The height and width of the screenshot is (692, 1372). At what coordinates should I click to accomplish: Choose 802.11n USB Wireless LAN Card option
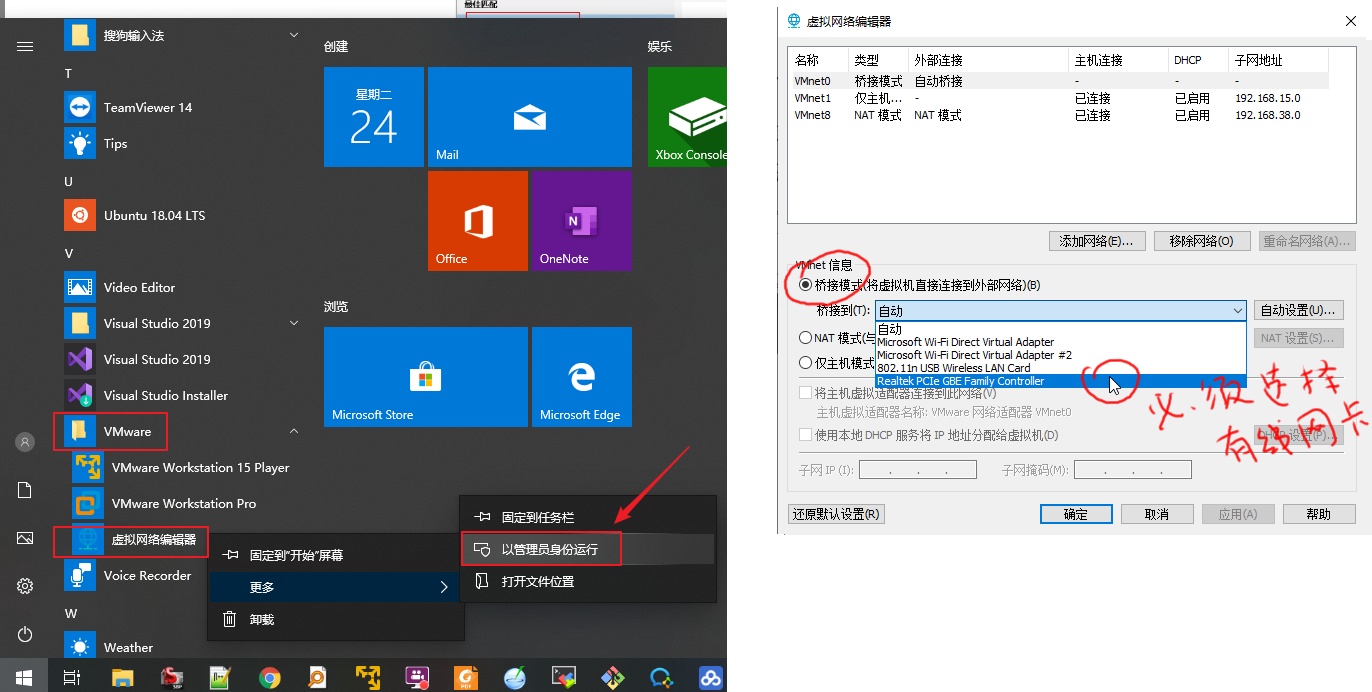1061,368
